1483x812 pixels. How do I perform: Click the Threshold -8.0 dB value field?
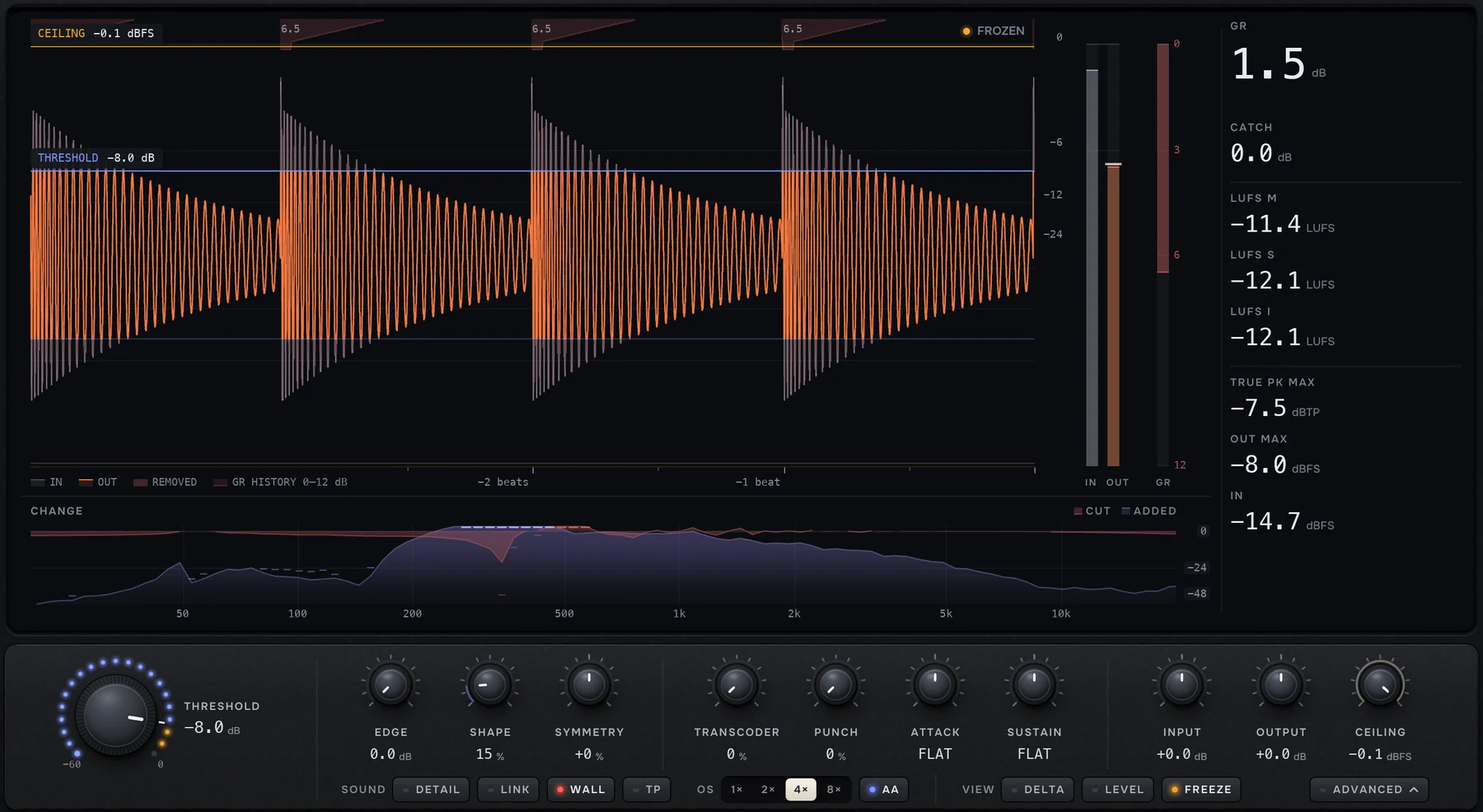(x=212, y=728)
